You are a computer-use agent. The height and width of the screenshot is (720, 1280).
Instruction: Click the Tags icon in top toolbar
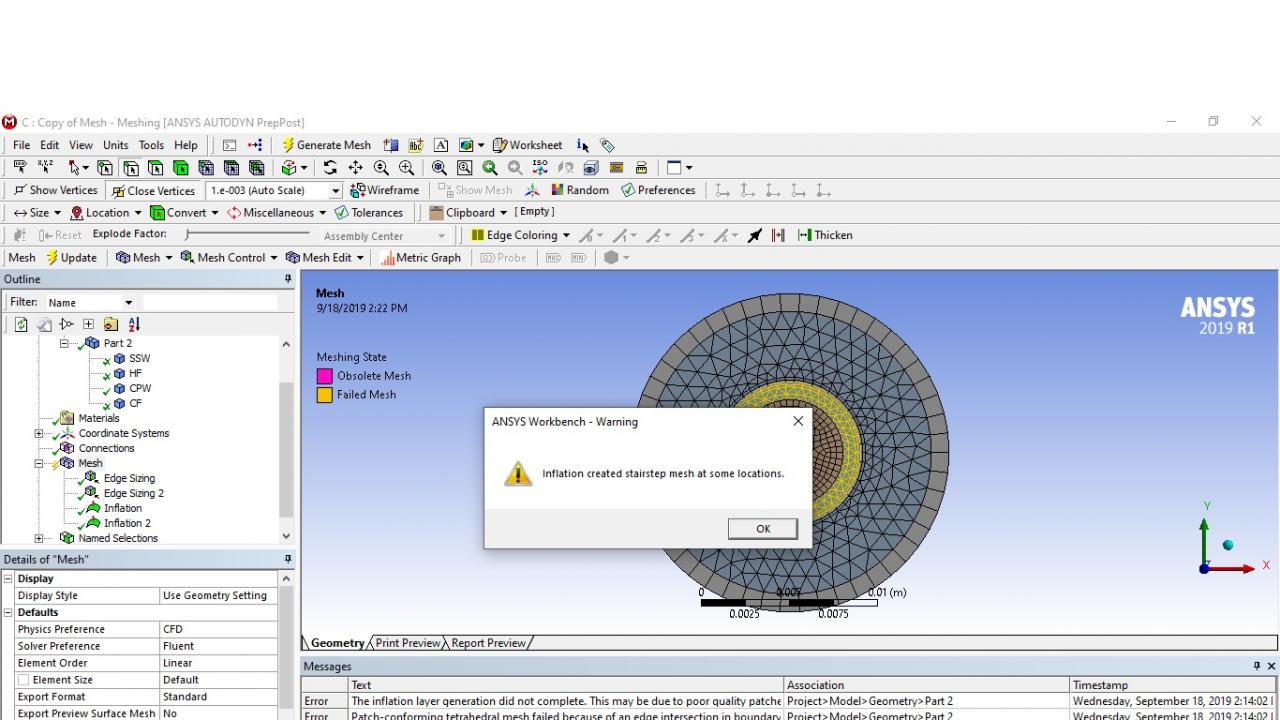607,145
